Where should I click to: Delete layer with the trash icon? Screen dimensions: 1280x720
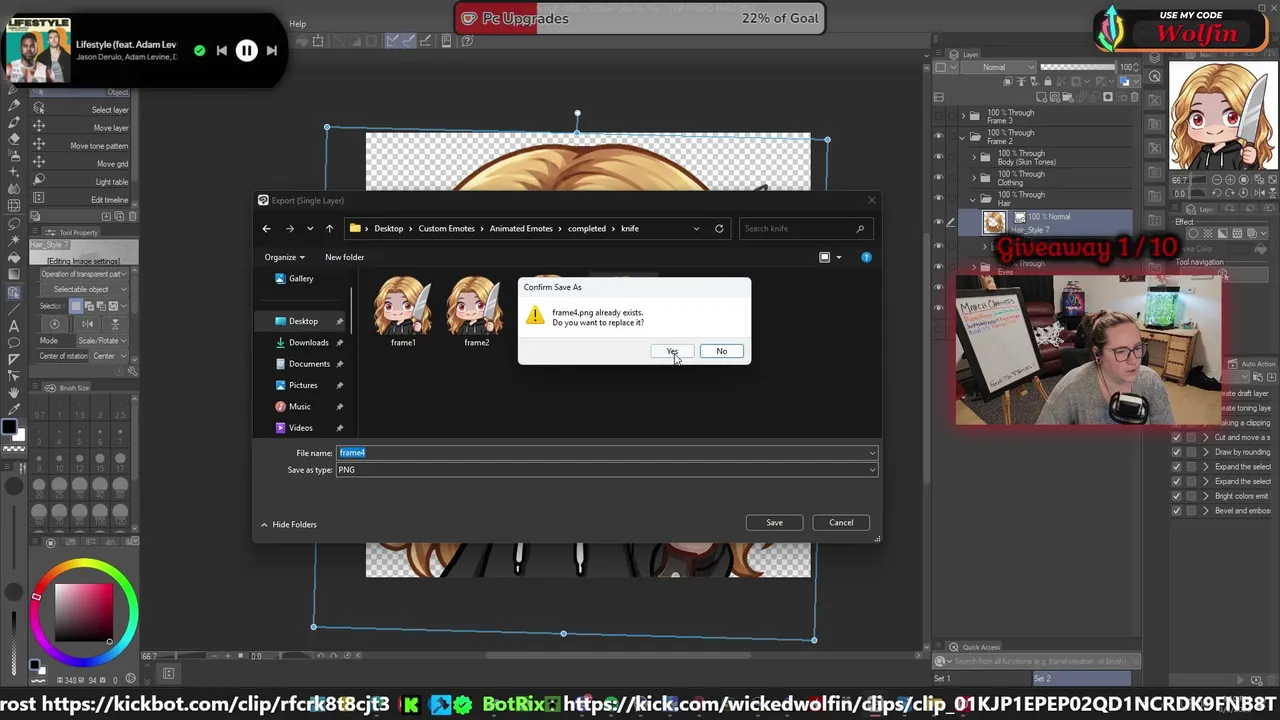[1135, 97]
